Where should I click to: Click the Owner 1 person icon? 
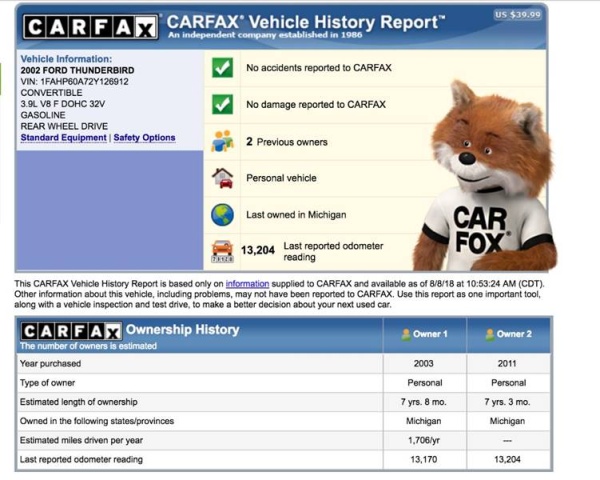[x=405, y=334]
